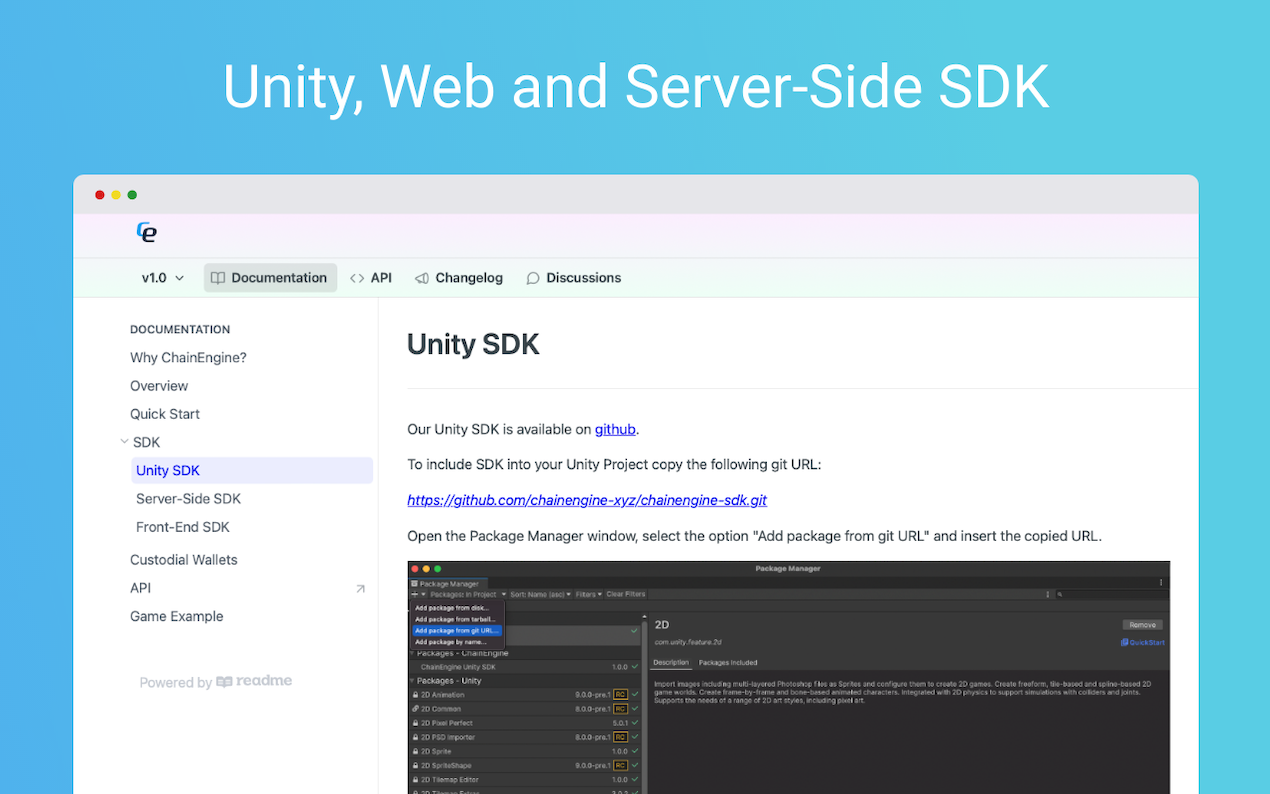Screen dimensions: 1270x794
Task: Open the v1.0 version dropdown
Action: click(x=163, y=278)
